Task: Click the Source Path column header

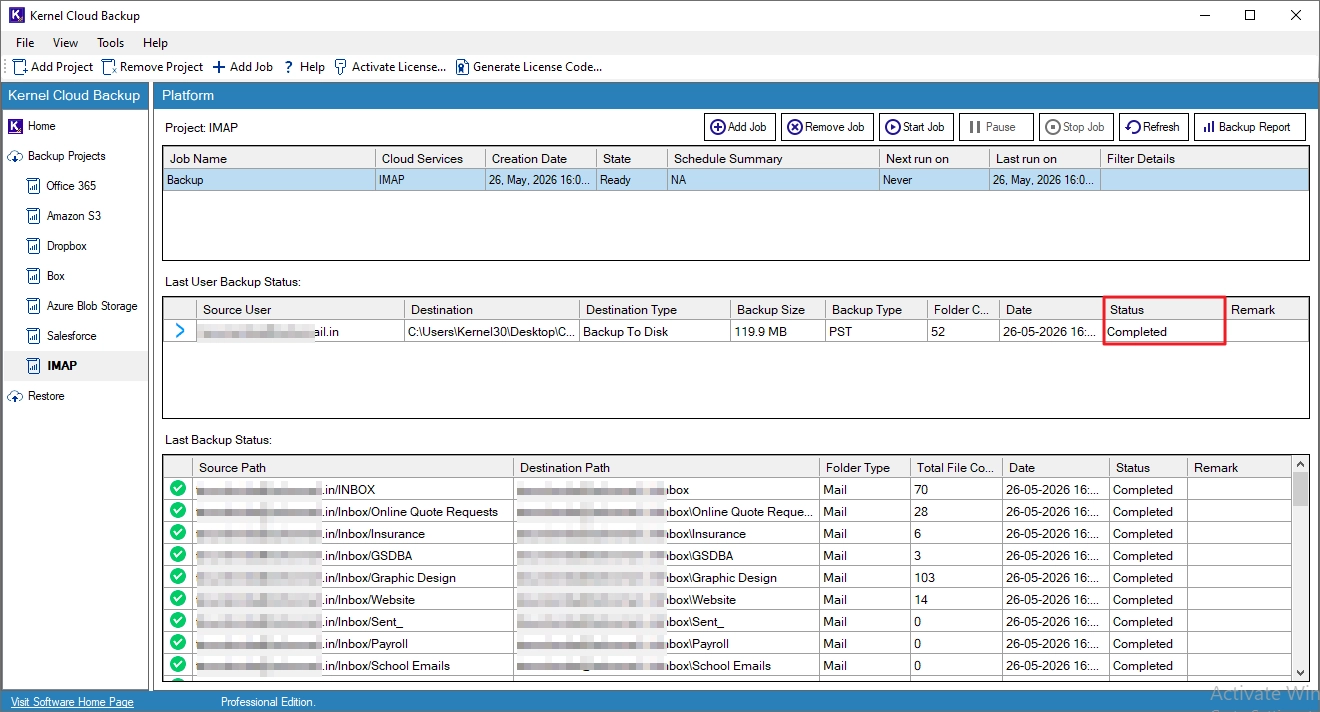Action: (x=352, y=467)
